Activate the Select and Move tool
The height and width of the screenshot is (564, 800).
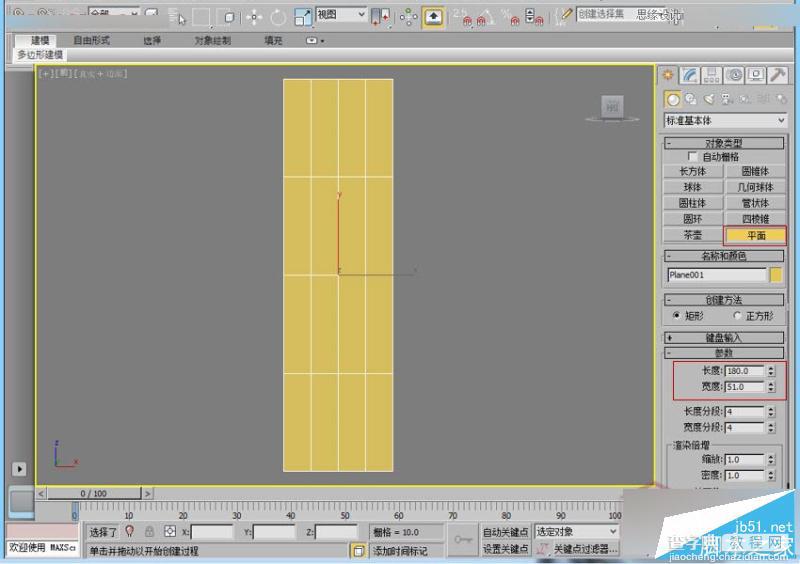coord(254,17)
